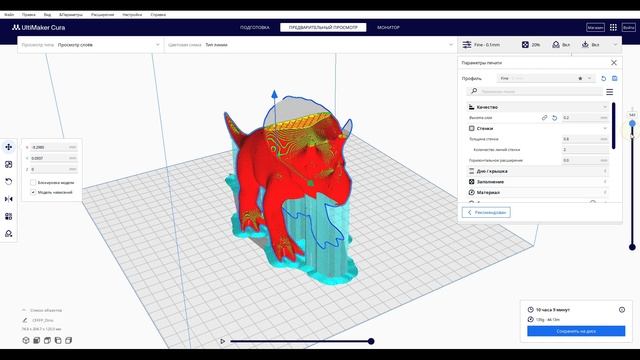Viewport: 640px width, 360px height.
Task: Click the settings search field
Action: tap(535, 91)
